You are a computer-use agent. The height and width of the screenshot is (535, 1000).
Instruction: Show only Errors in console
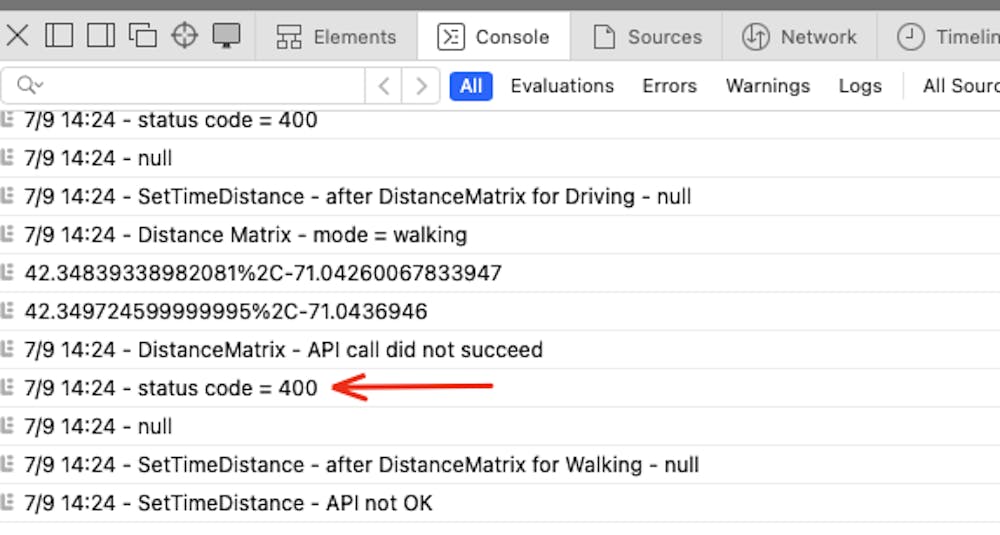[669, 86]
